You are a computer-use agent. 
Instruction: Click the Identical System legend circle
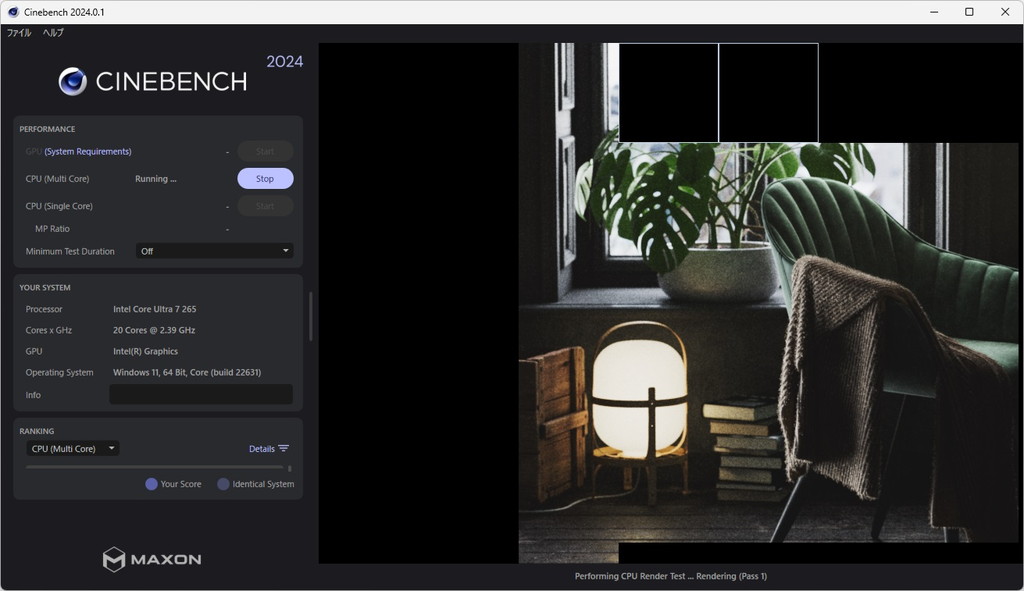tap(223, 484)
